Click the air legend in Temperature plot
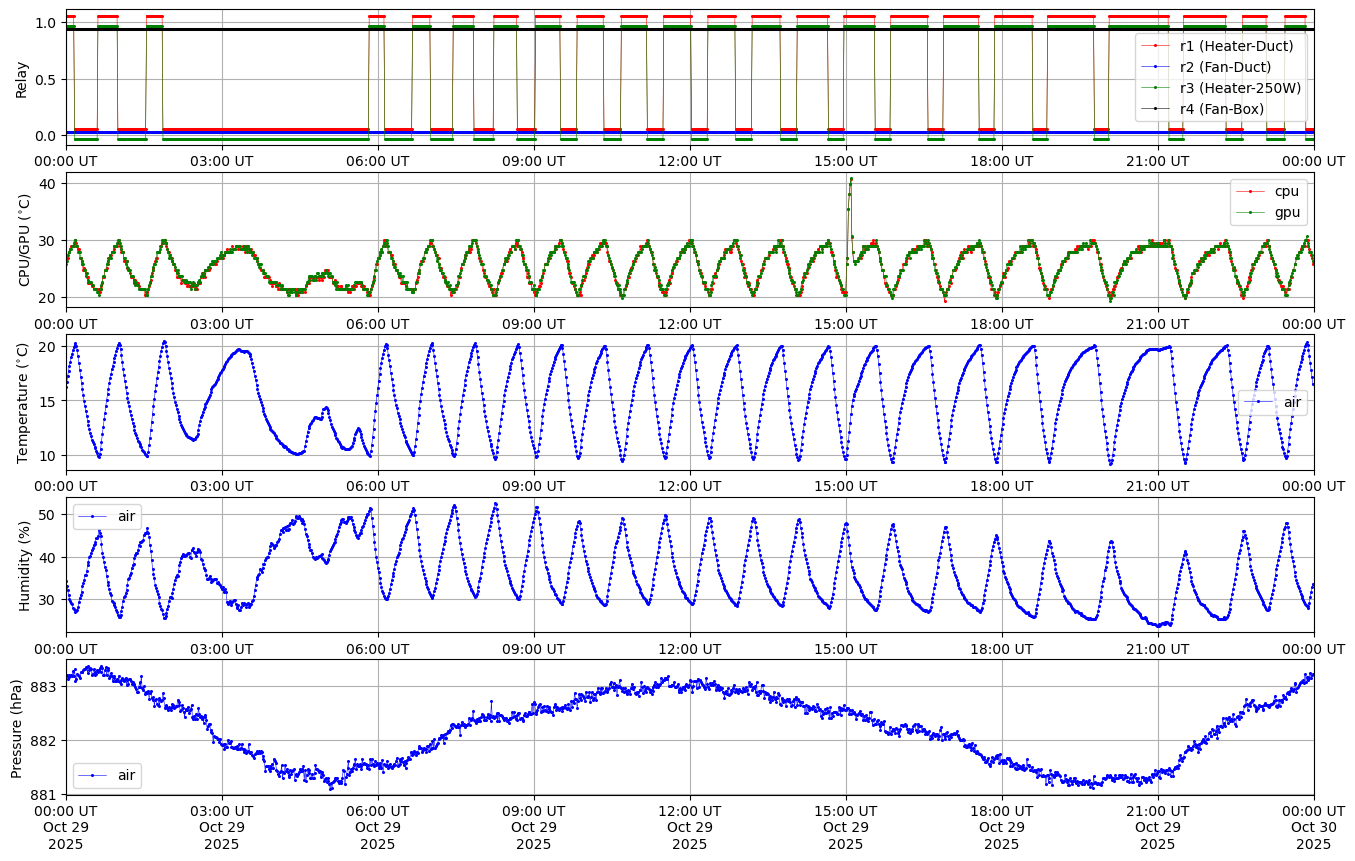 coord(1273,402)
